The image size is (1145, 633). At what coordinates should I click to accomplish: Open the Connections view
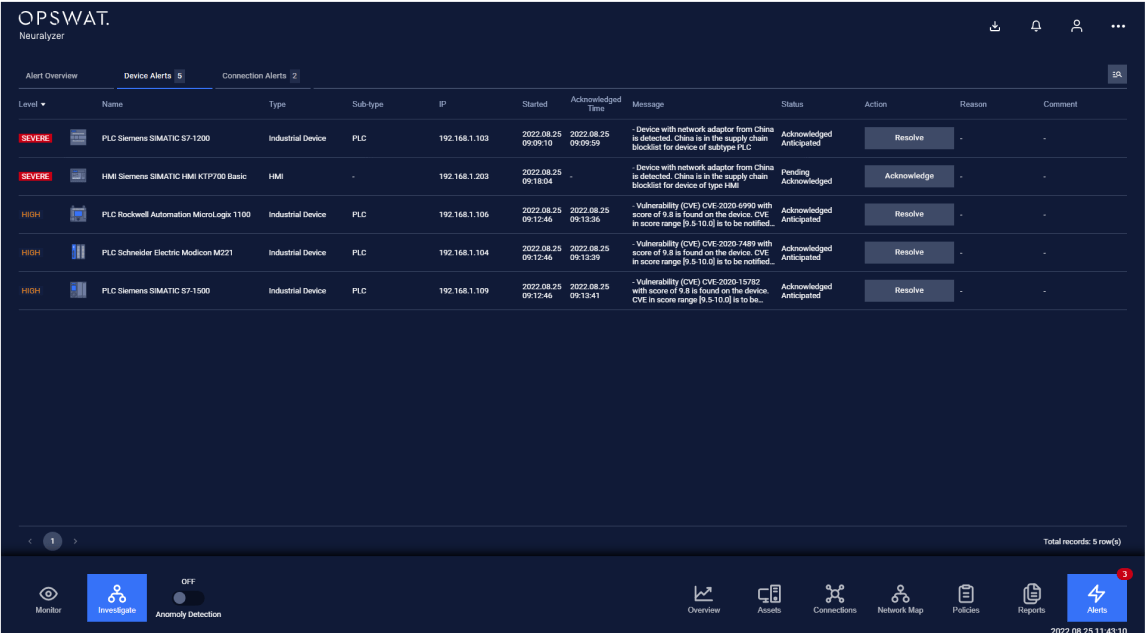[x=835, y=598]
